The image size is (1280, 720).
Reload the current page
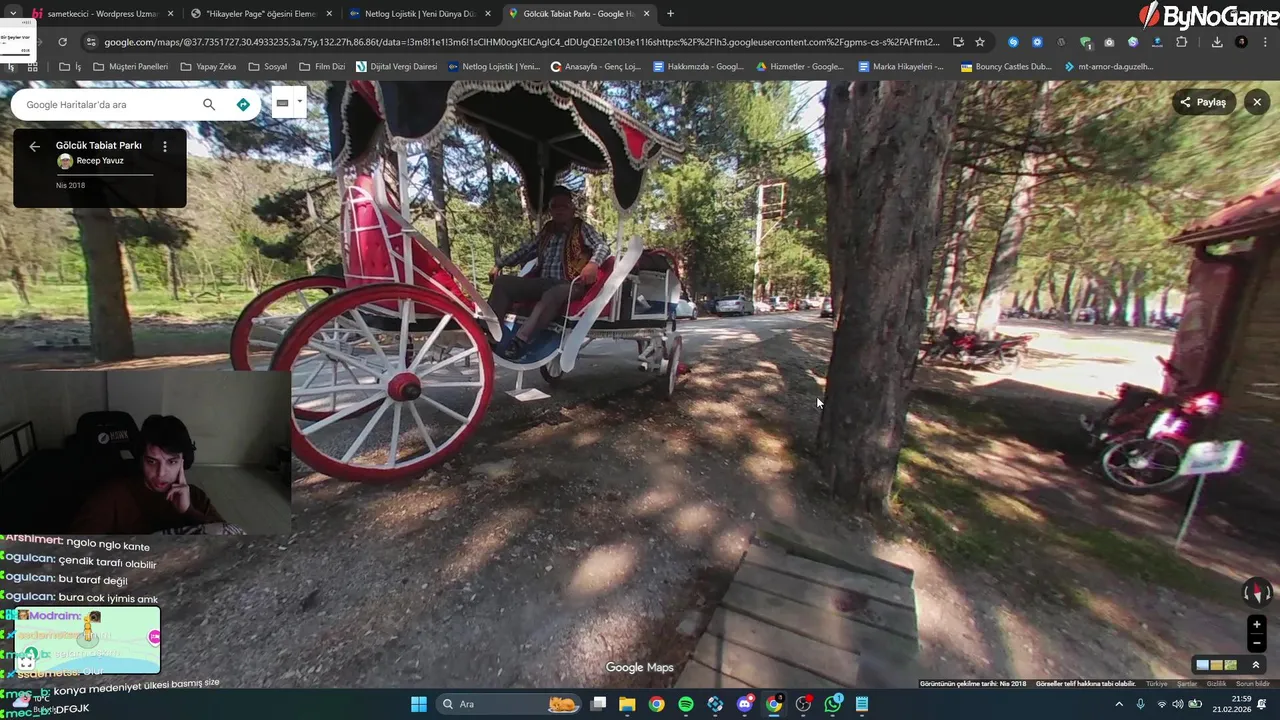[x=62, y=42]
